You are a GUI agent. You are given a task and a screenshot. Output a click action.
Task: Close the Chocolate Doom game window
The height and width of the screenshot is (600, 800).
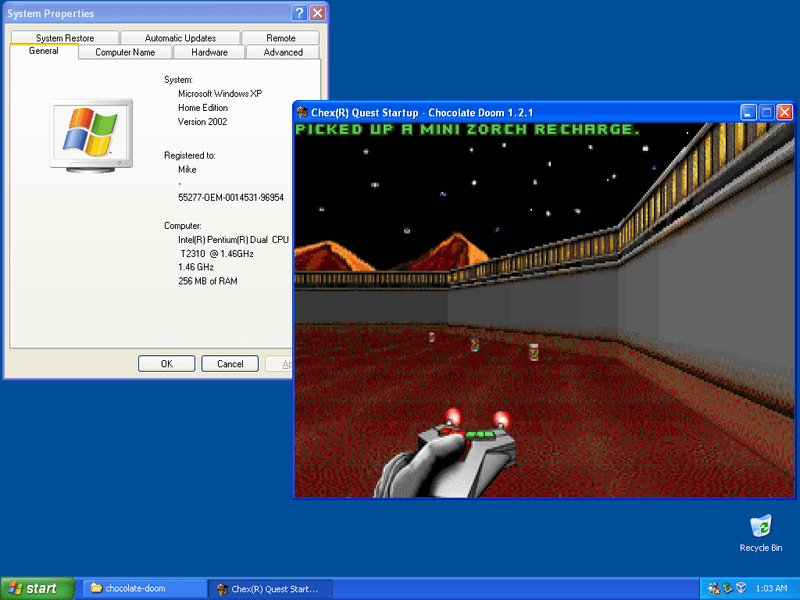[x=785, y=112]
